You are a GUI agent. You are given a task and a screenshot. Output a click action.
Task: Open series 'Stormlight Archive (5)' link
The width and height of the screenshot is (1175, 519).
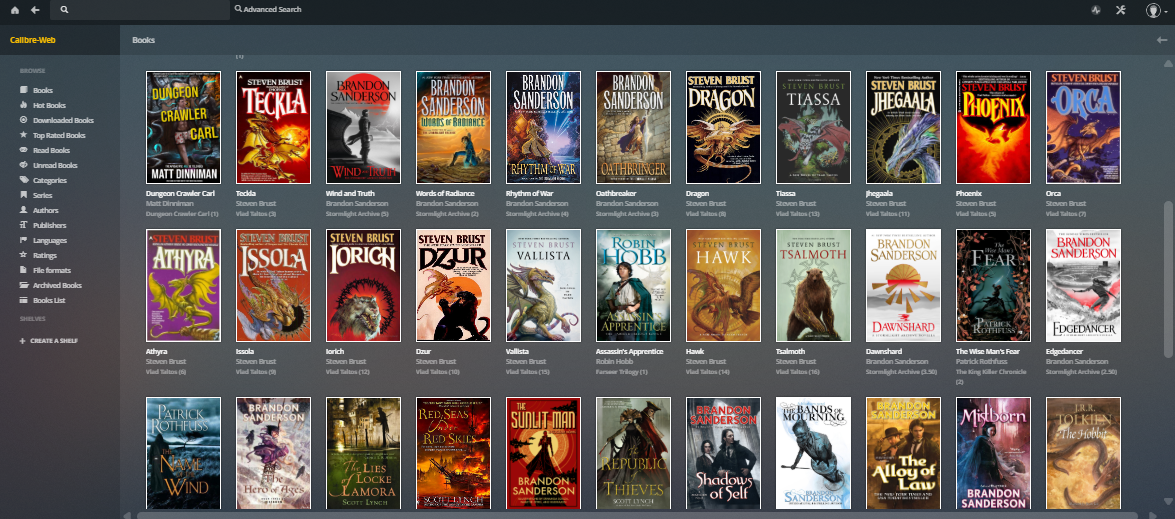(x=357, y=213)
